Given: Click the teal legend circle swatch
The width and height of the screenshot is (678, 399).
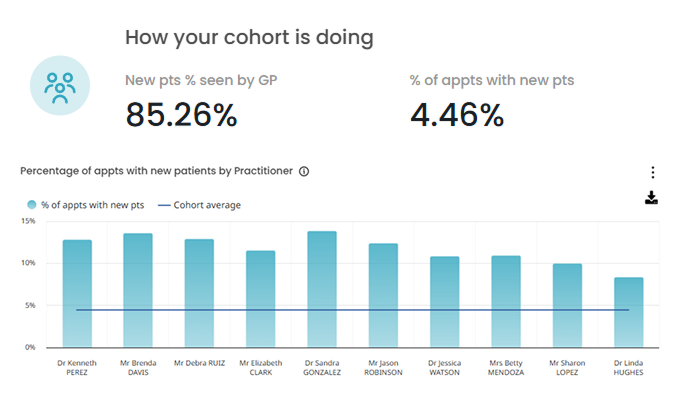Looking at the screenshot, I should click(x=32, y=205).
